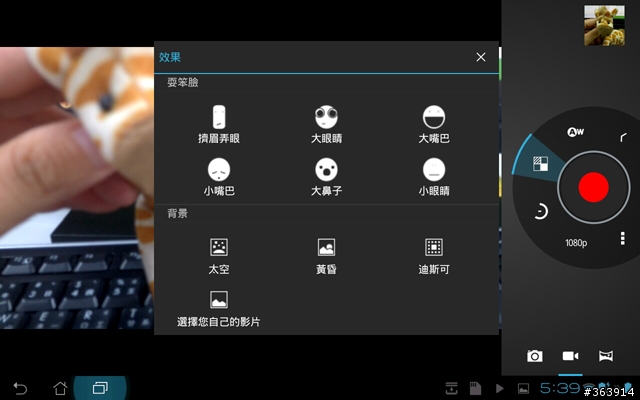
Task: Open the three-dot more options menu
Action: pos(622,238)
